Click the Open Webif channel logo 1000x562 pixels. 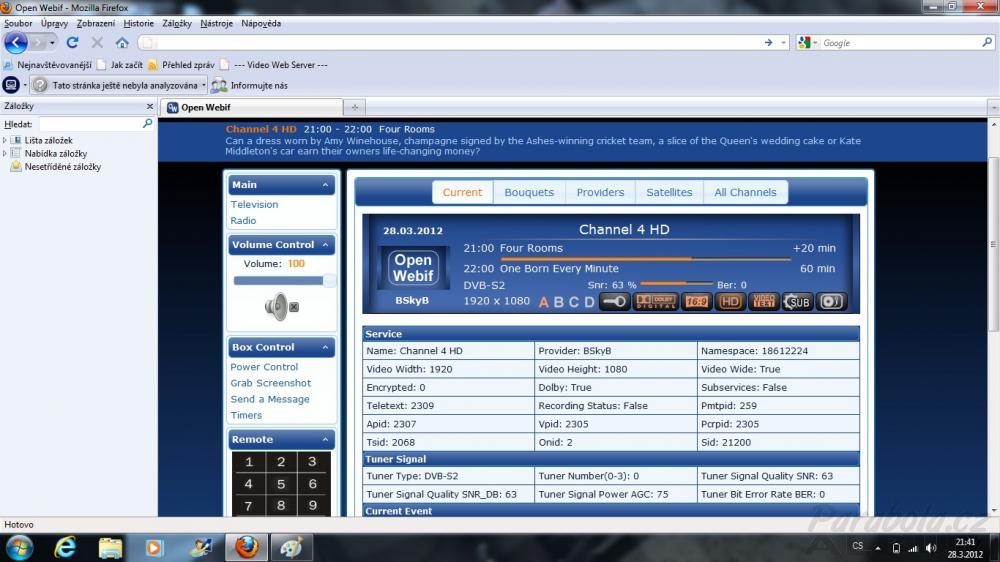[413, 268]
